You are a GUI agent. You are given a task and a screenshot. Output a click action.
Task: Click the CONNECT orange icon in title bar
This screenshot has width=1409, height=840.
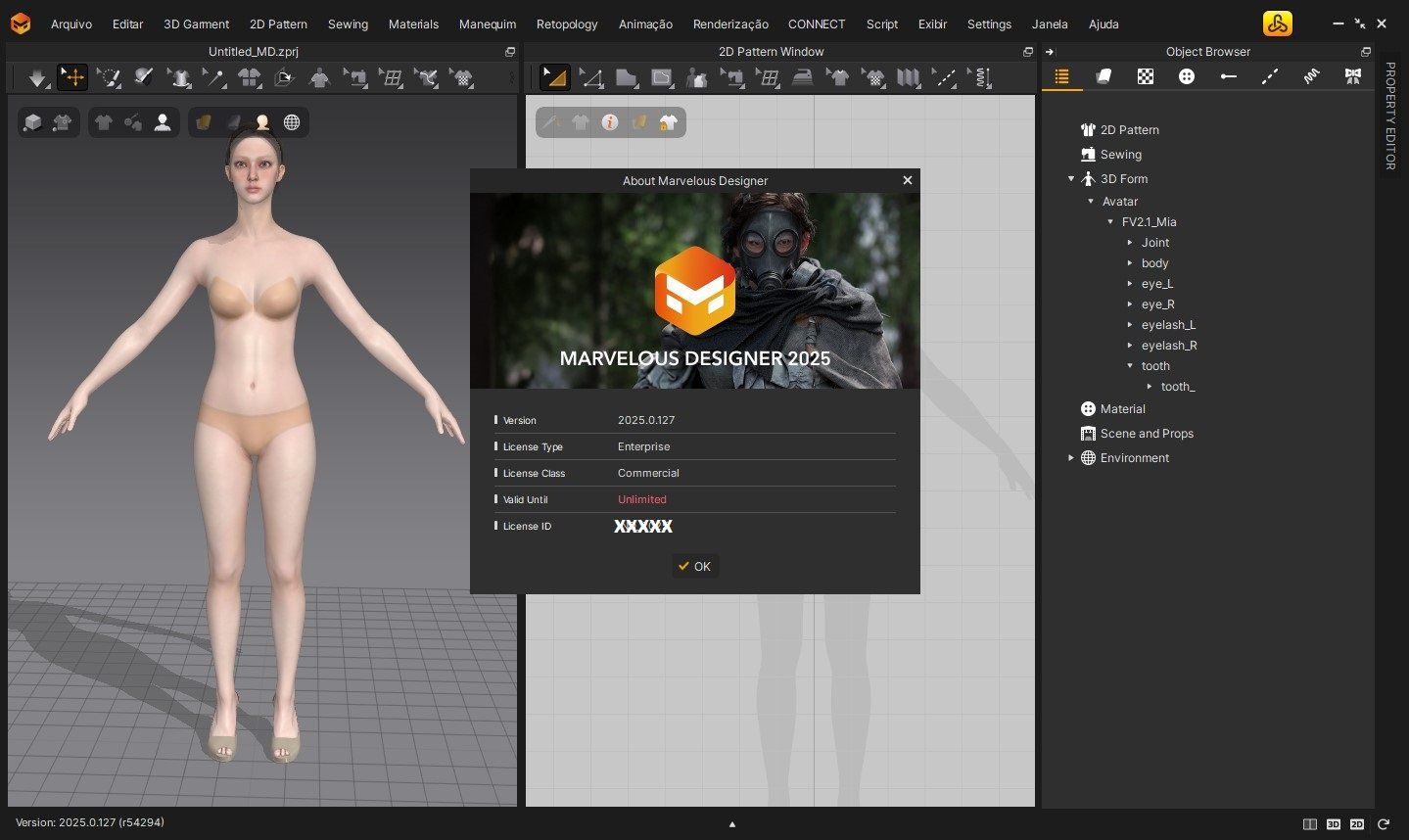coord(1277,23)
